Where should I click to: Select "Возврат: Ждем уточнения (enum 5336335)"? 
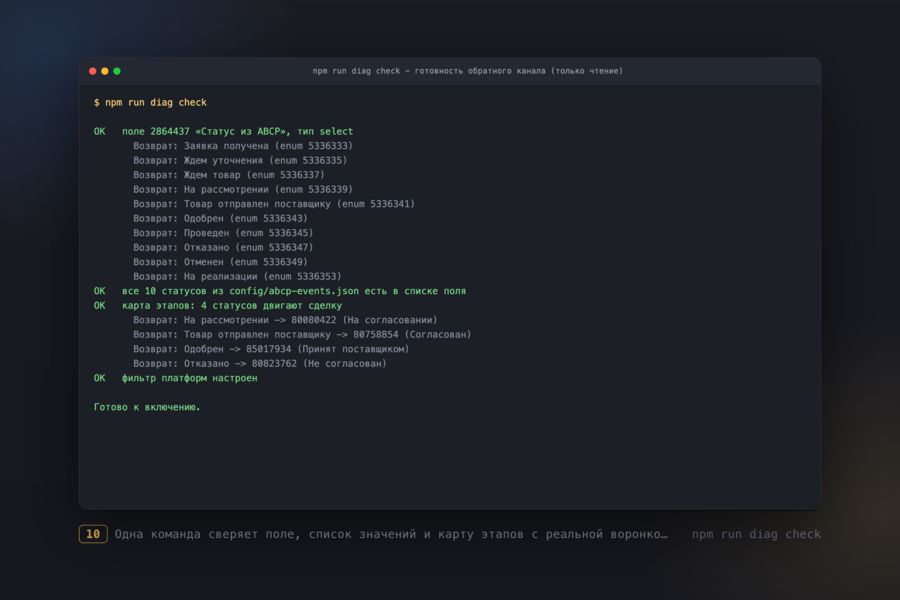click(240, 160)
